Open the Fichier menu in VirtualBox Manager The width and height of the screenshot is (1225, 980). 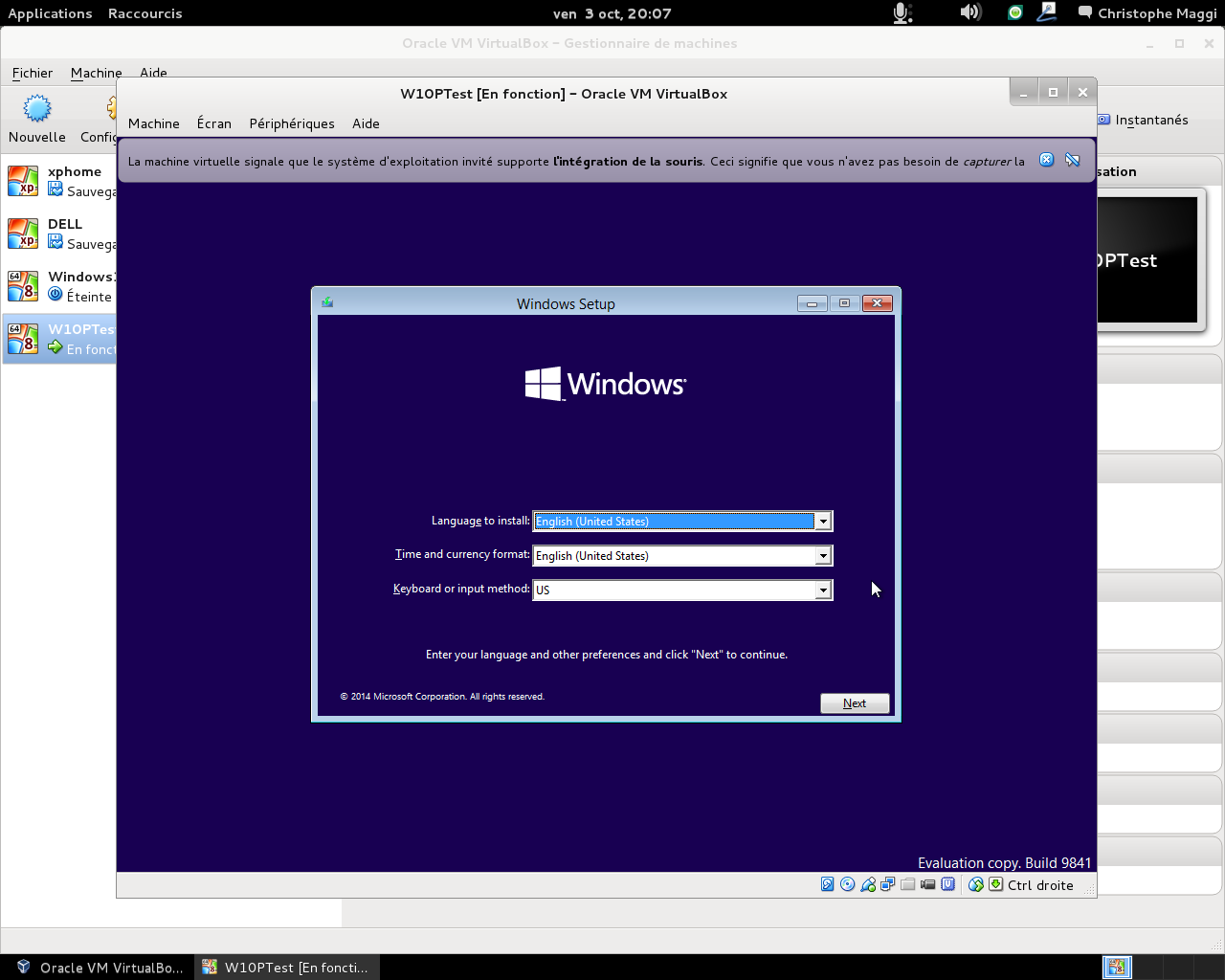point(33,73)
